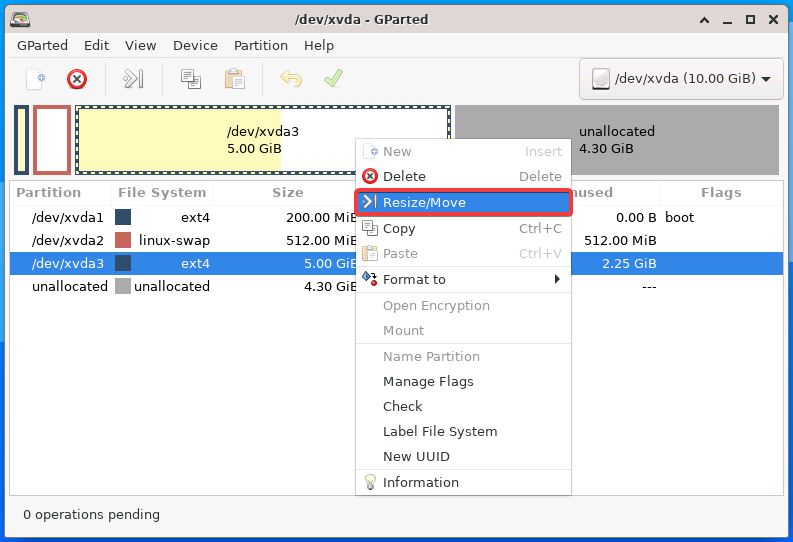793x542 pixels.
Task: Select Information in the context menu
Action: (x=463, y=482)
